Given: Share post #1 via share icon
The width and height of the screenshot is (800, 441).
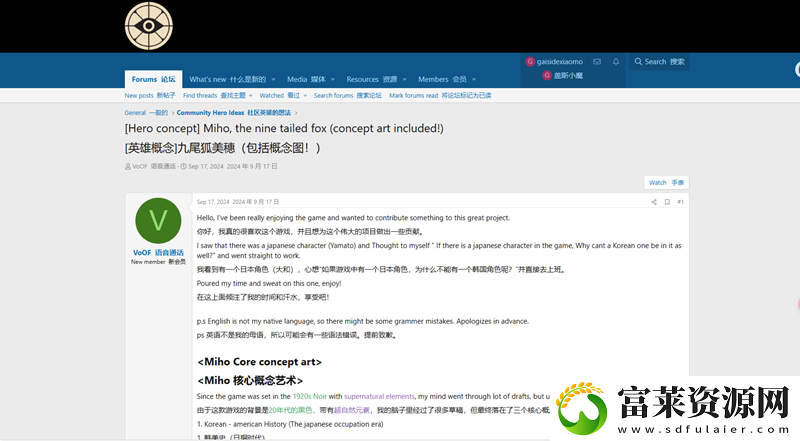Looking at the screenshot, I should coord(654,202).
